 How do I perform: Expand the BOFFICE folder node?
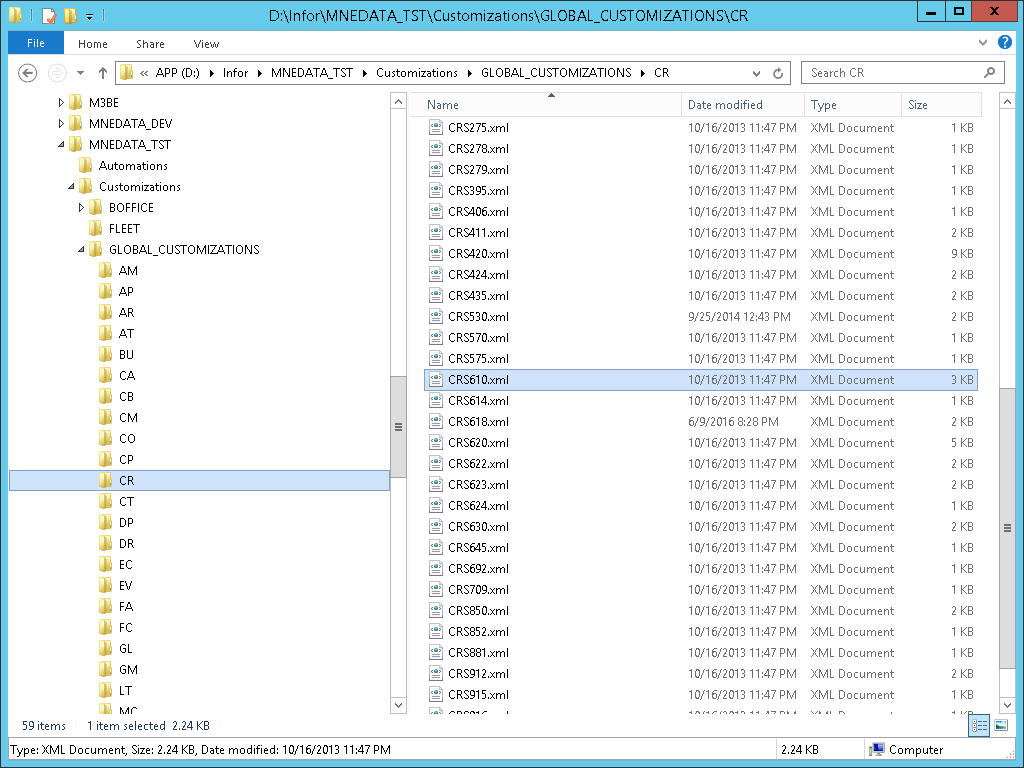click(82, 208)
